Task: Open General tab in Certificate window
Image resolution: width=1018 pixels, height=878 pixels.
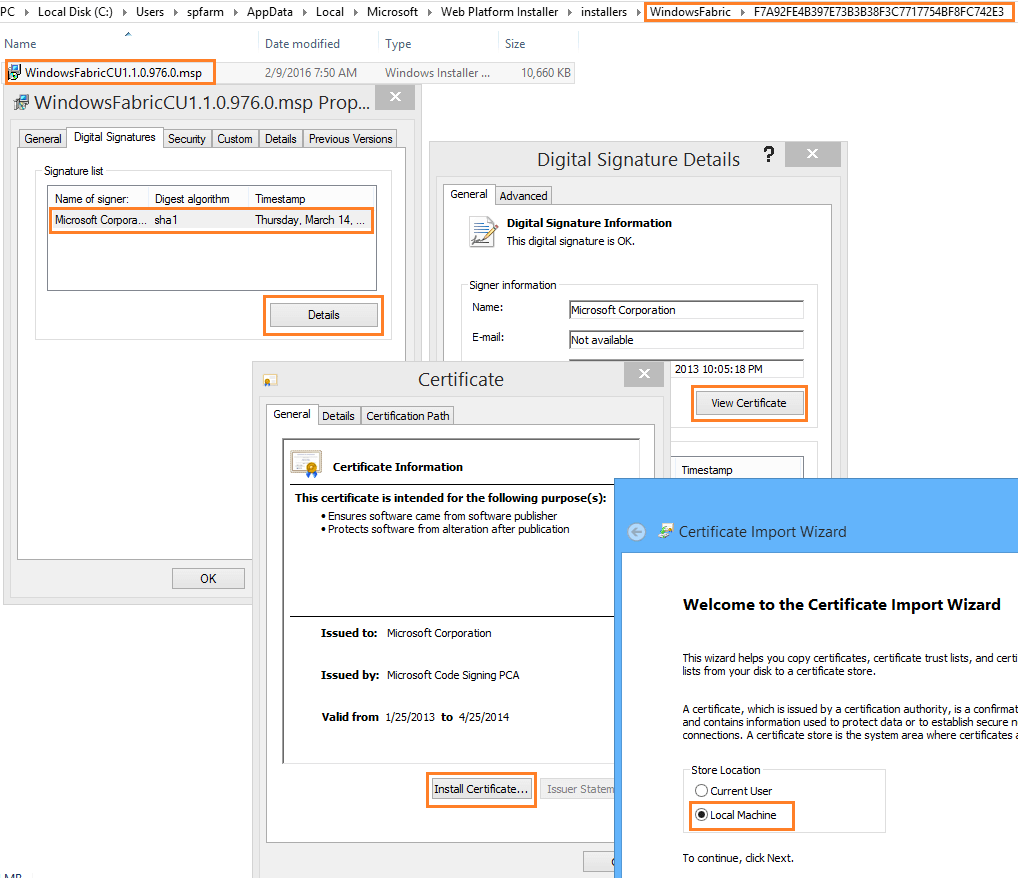Action: 292,414
